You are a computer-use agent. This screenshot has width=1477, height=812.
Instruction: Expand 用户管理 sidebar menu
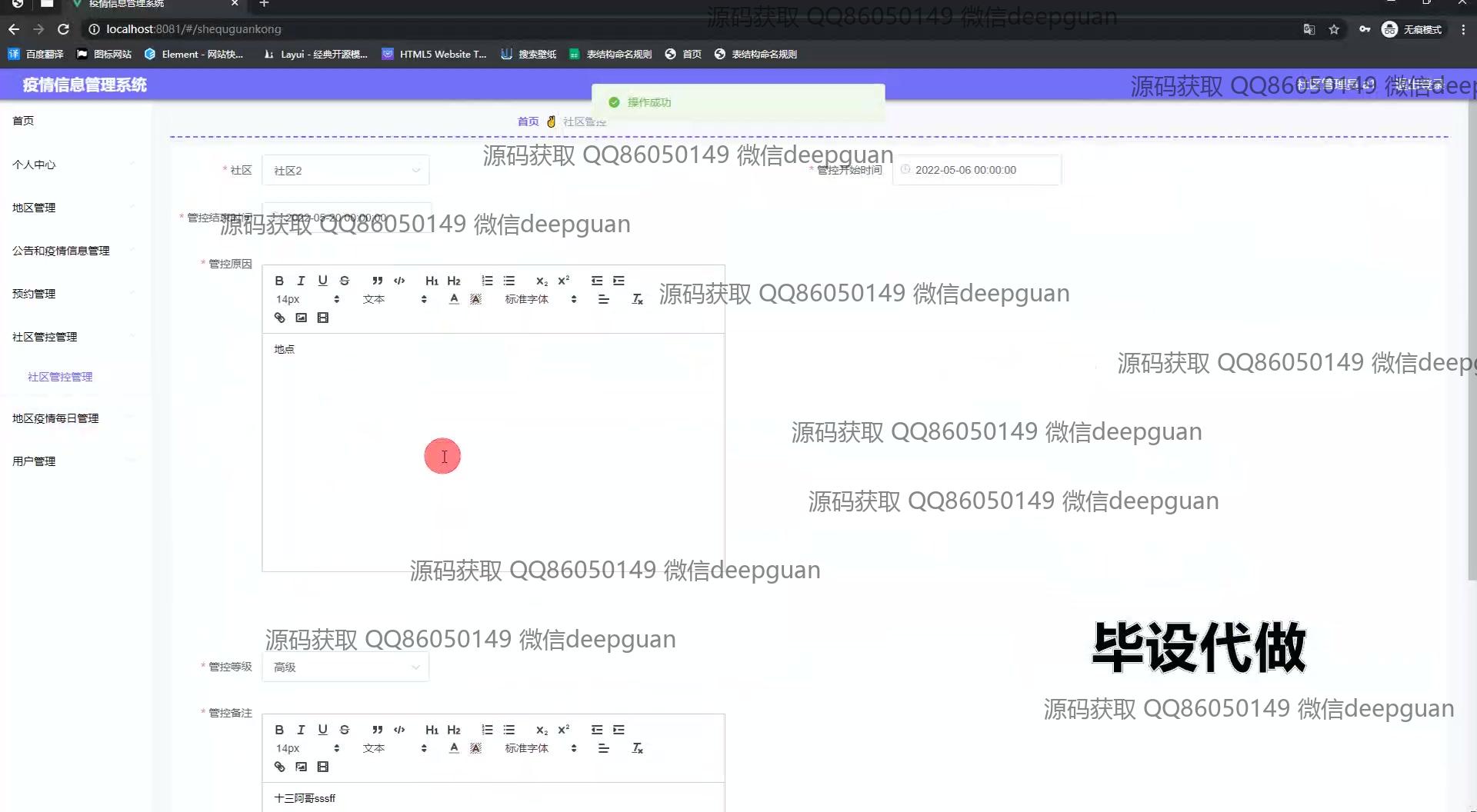[75, 461]
